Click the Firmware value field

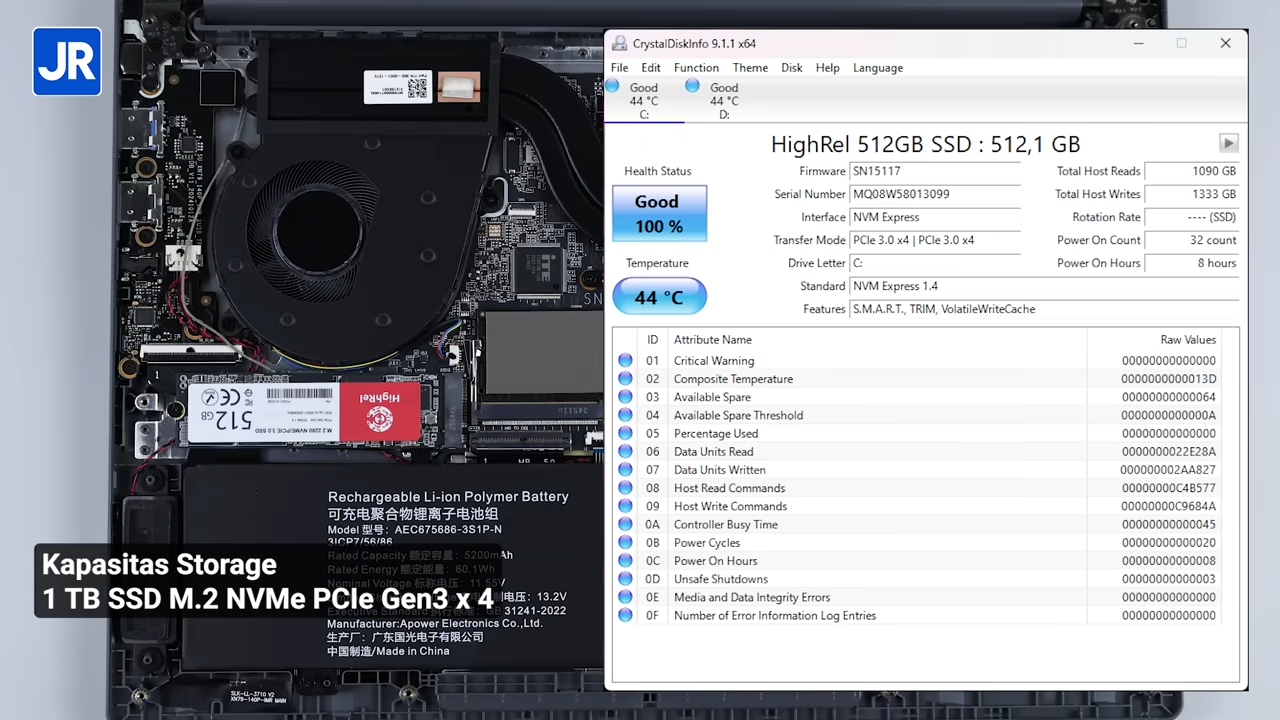pyautogui.click(x=934, y=171)
